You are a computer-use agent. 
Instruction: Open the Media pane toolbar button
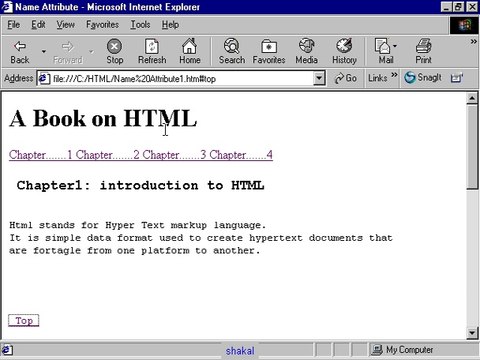click(x=306, y=52)
